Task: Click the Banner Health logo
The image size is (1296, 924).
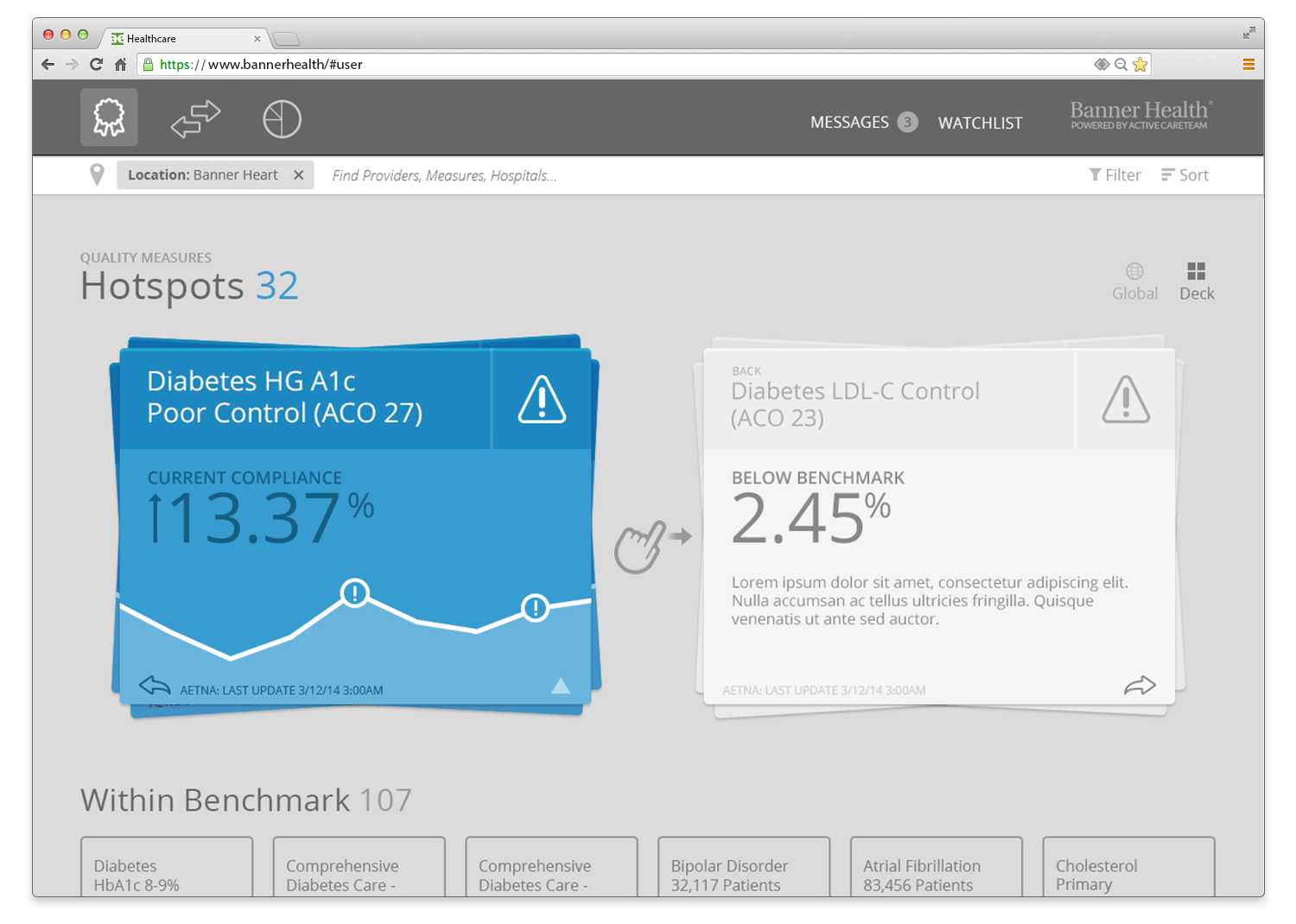Action: pos(1140,114)
